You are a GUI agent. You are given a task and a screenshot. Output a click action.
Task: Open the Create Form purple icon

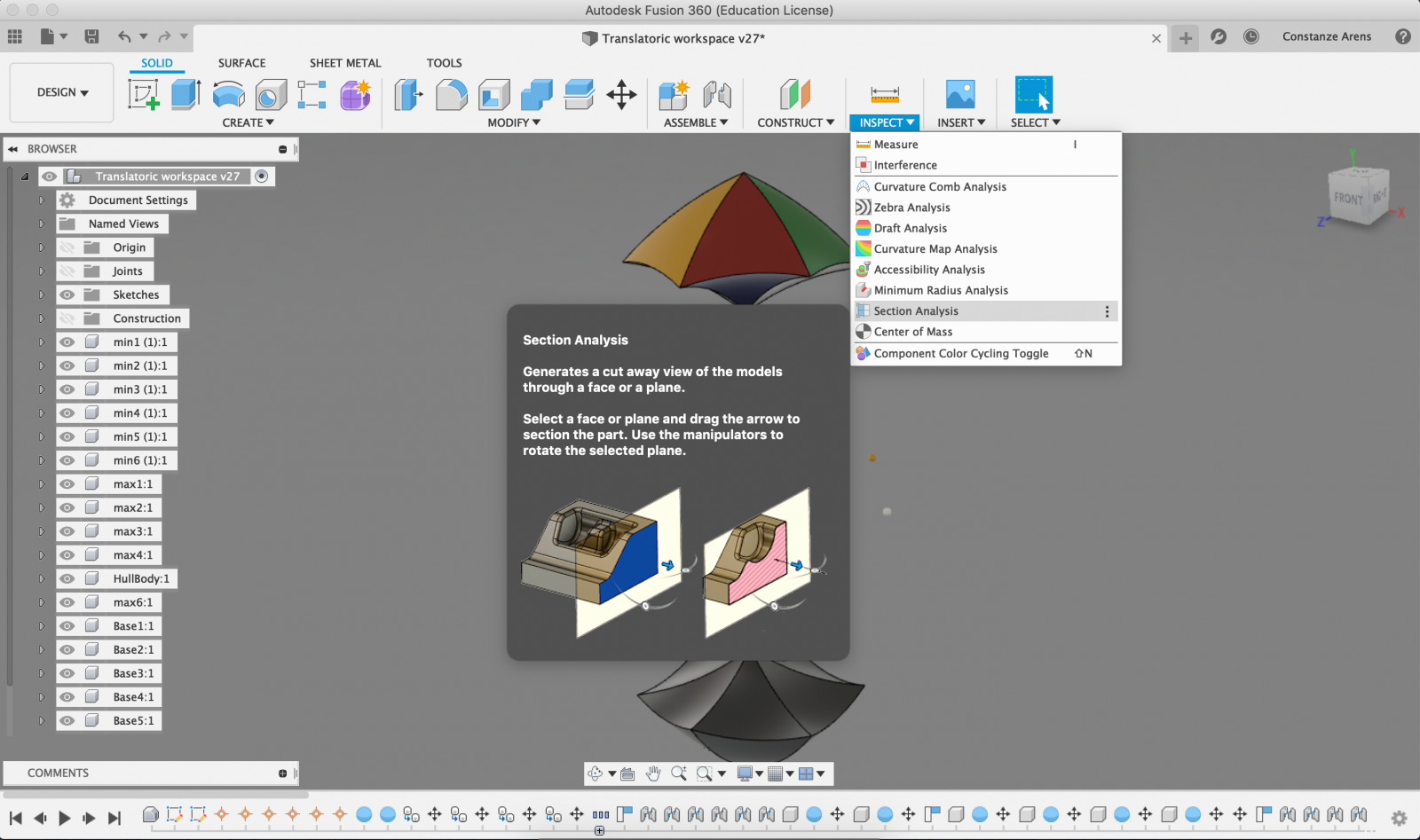(x=355, y=94)
